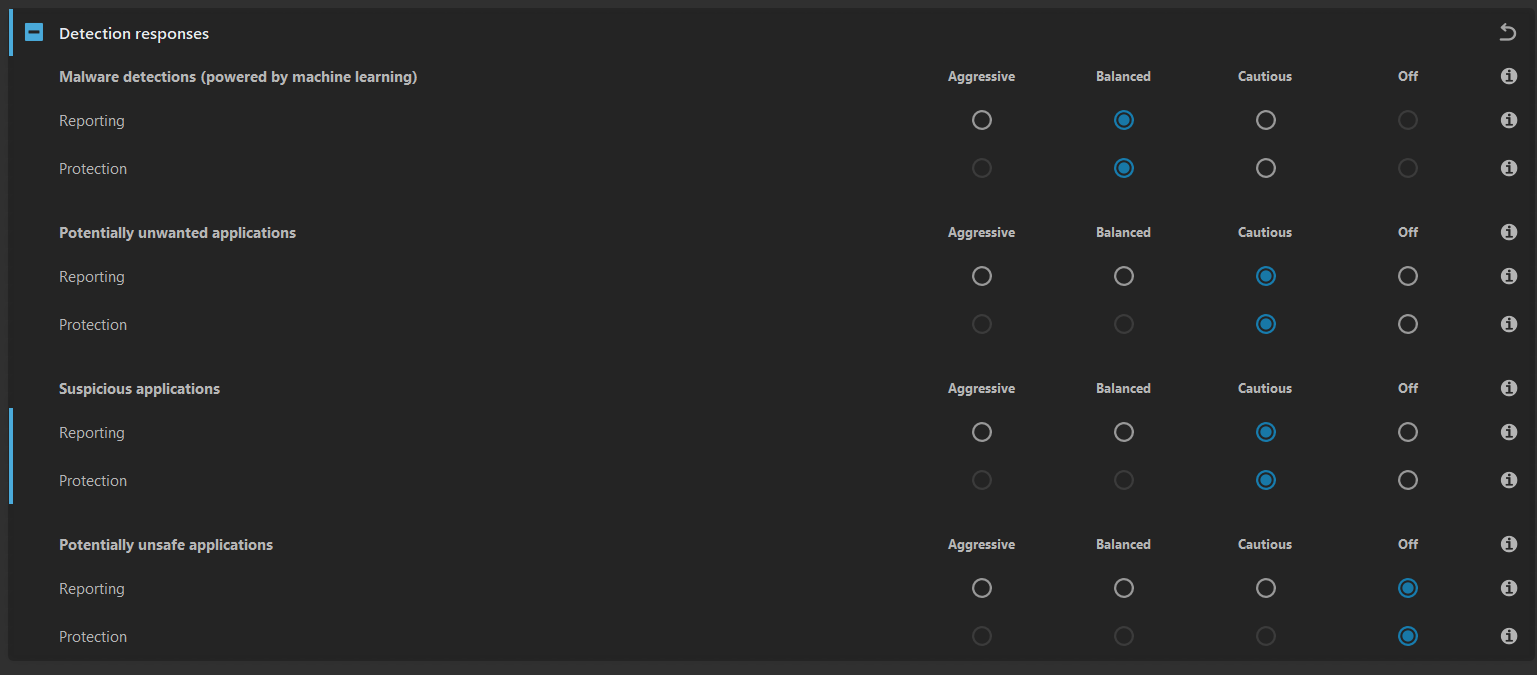Collapse the Detection responses section
The width and height of the screenshot is (1537, 675).
[x=34, y=33]
